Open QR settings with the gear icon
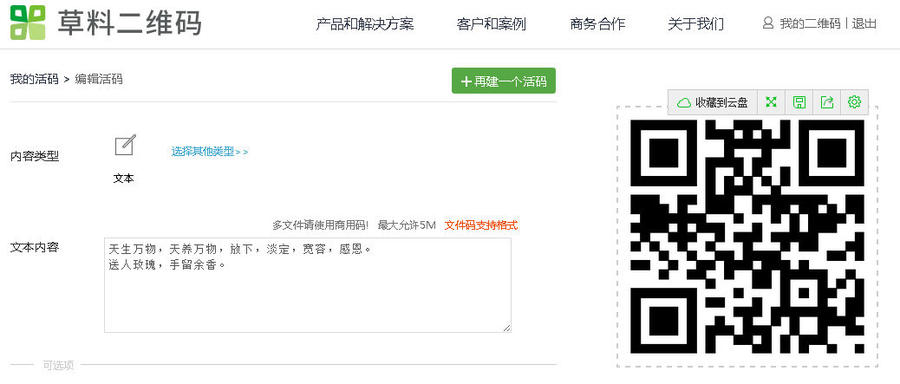900x384 pixels. (x=855, y=103)
